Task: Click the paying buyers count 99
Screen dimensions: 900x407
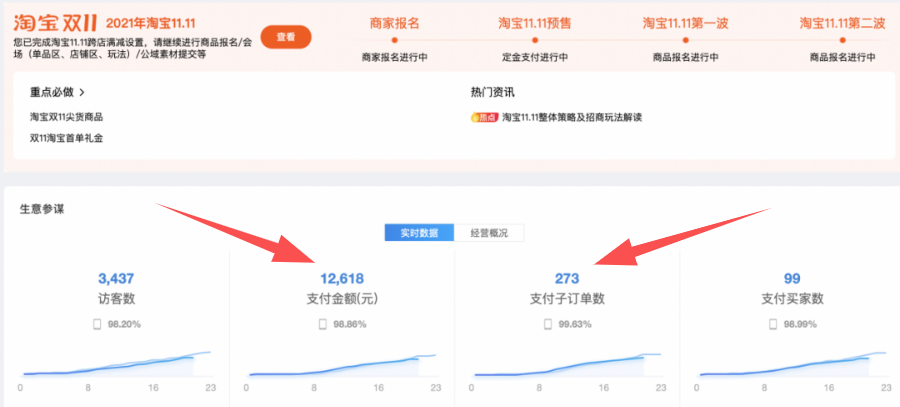Action: point(792,279)
